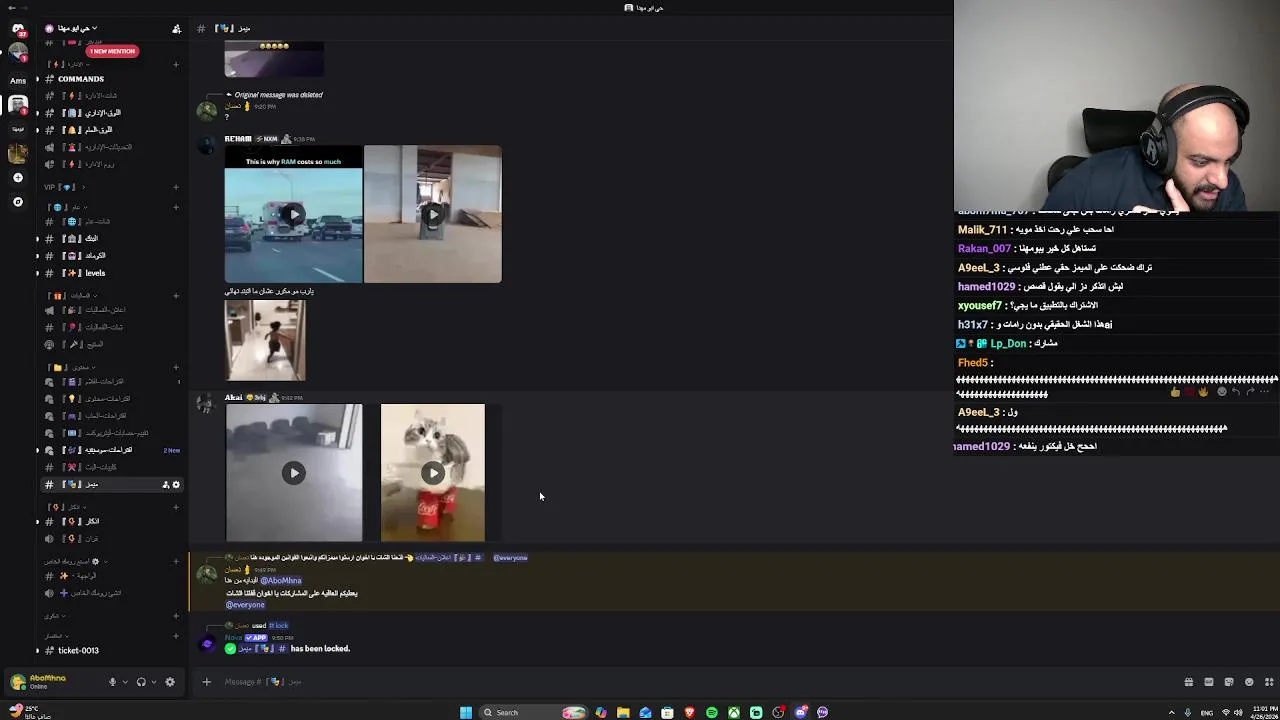Click Add a Server plus icon
This screenshot has width=1280, height=720.
click(x=18, y=177)
